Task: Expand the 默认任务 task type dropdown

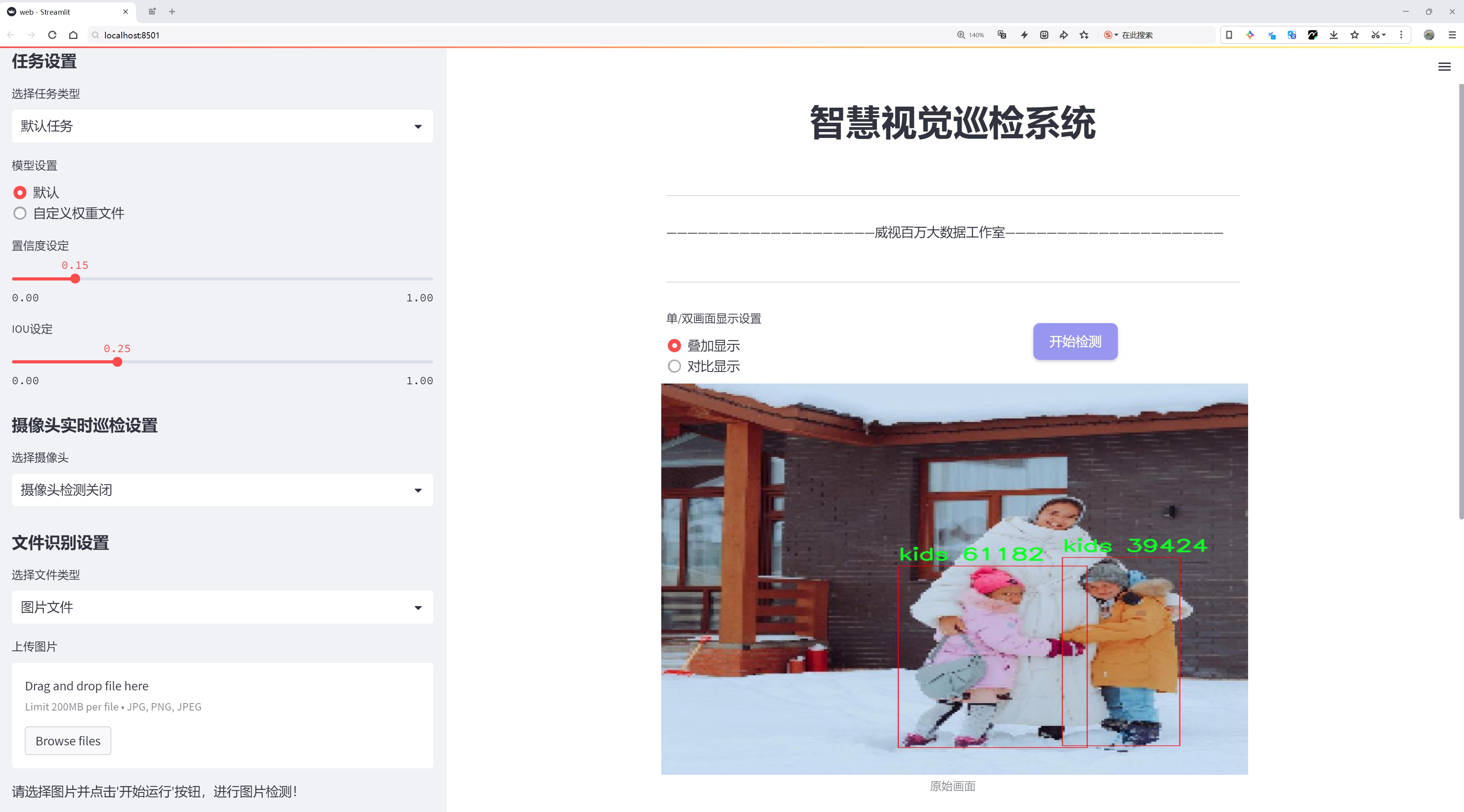Action: 222,126
